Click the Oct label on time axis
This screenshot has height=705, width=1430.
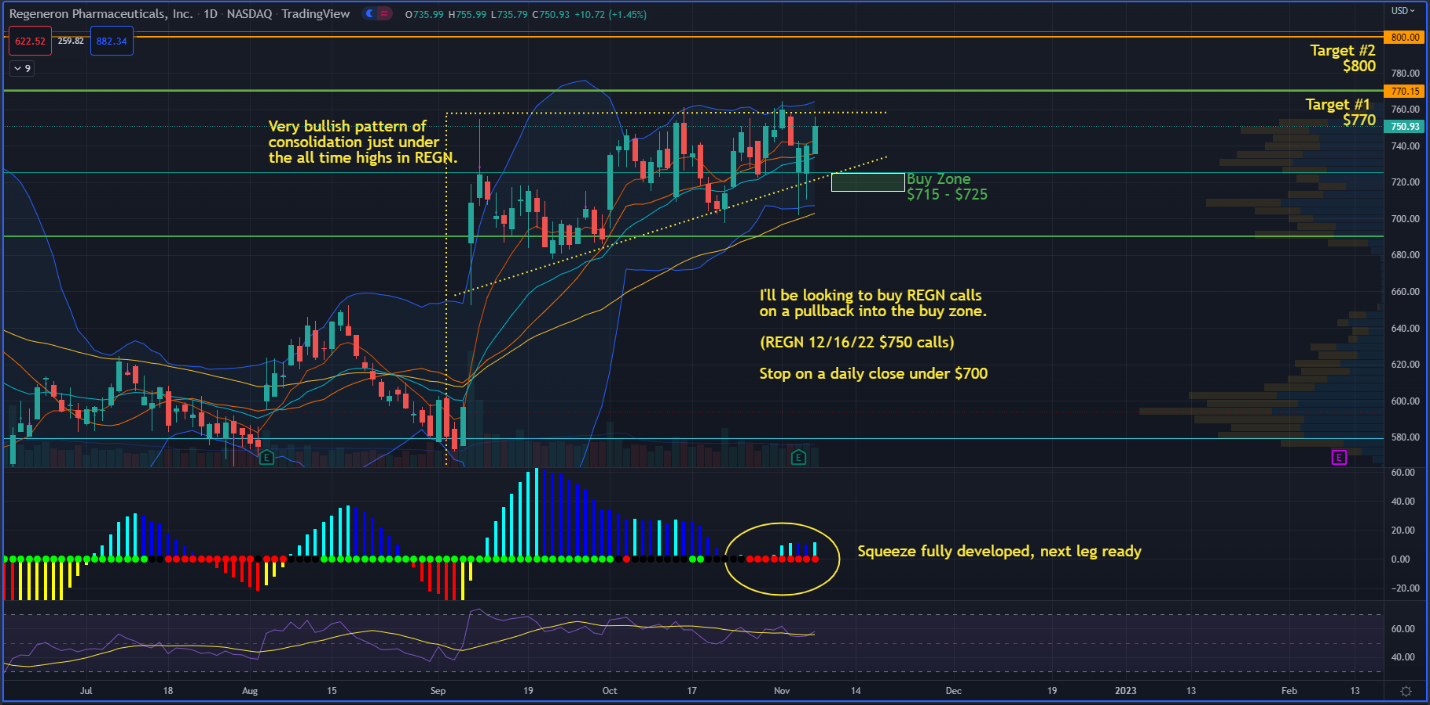(610, 691)
